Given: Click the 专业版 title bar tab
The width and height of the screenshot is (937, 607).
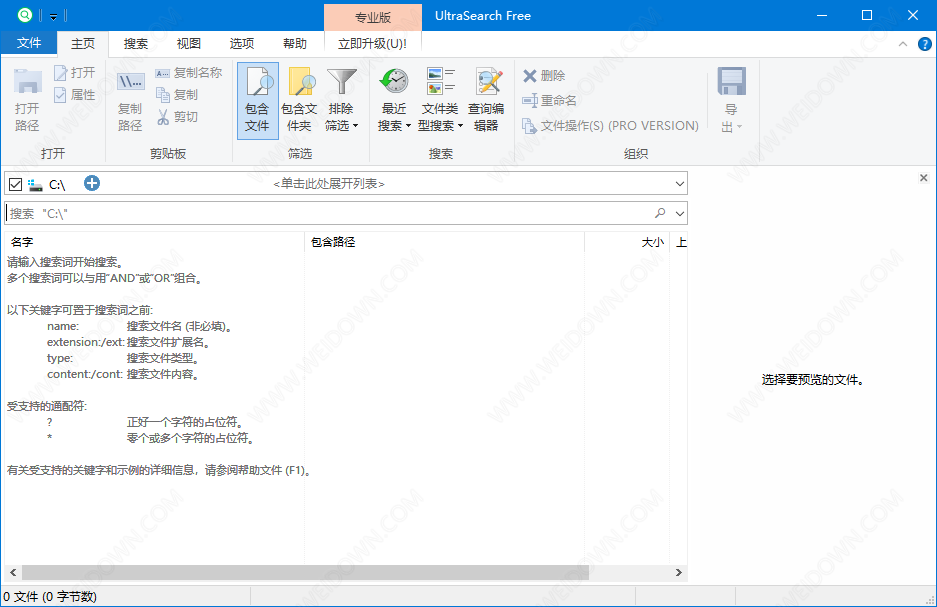Looking at the screenshot, I should coord(373,17).
